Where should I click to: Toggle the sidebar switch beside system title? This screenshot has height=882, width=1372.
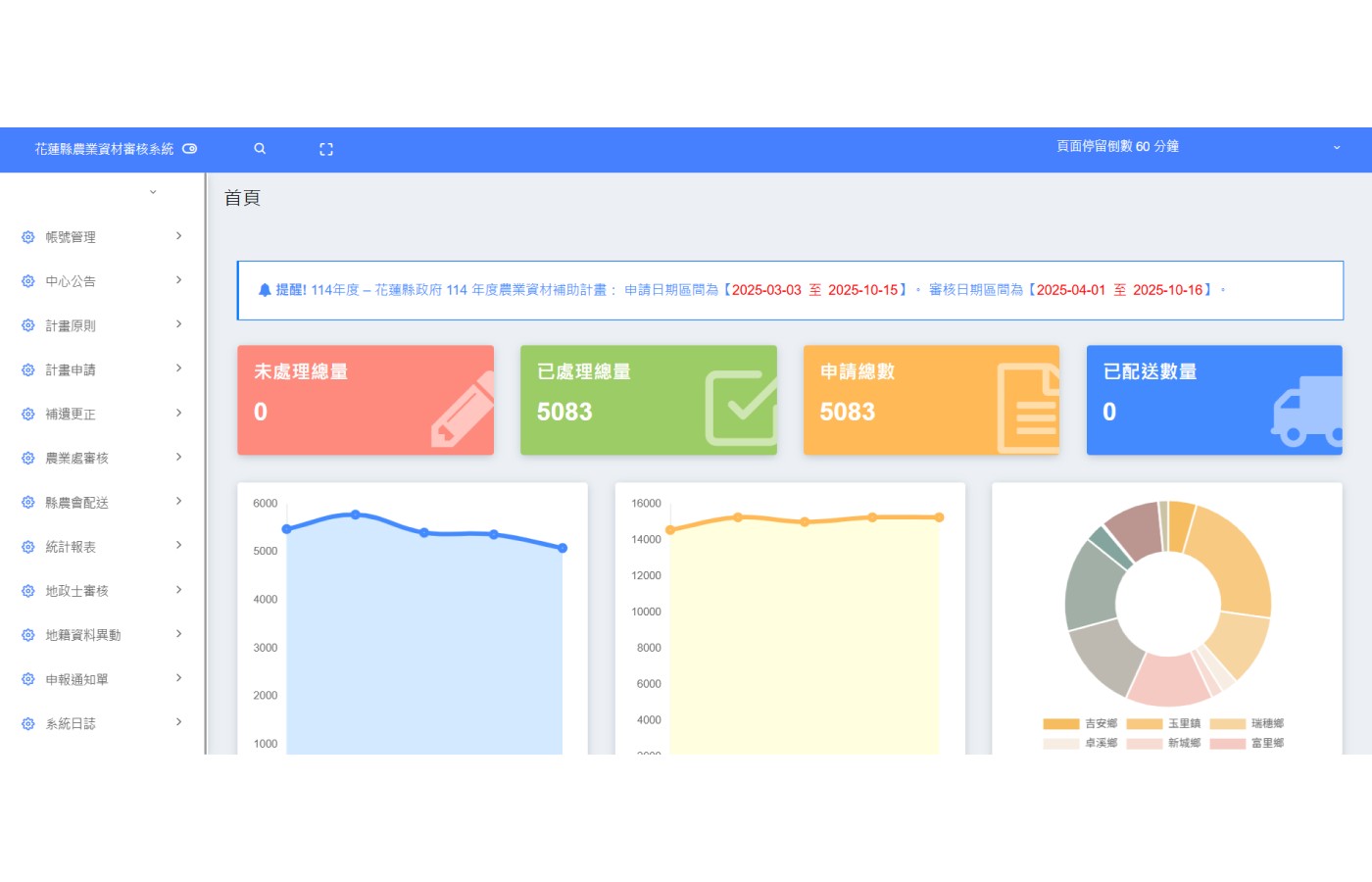point(190,149)
